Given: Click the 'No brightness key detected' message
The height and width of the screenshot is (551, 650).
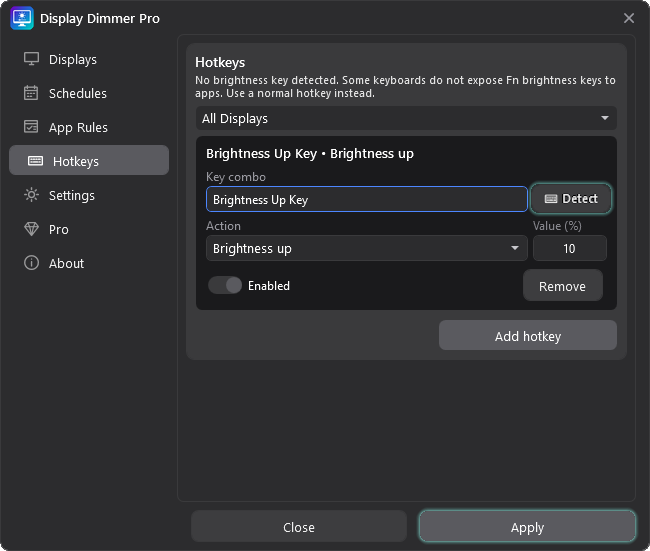Looking at the screenshot, I should pos(405,86).
